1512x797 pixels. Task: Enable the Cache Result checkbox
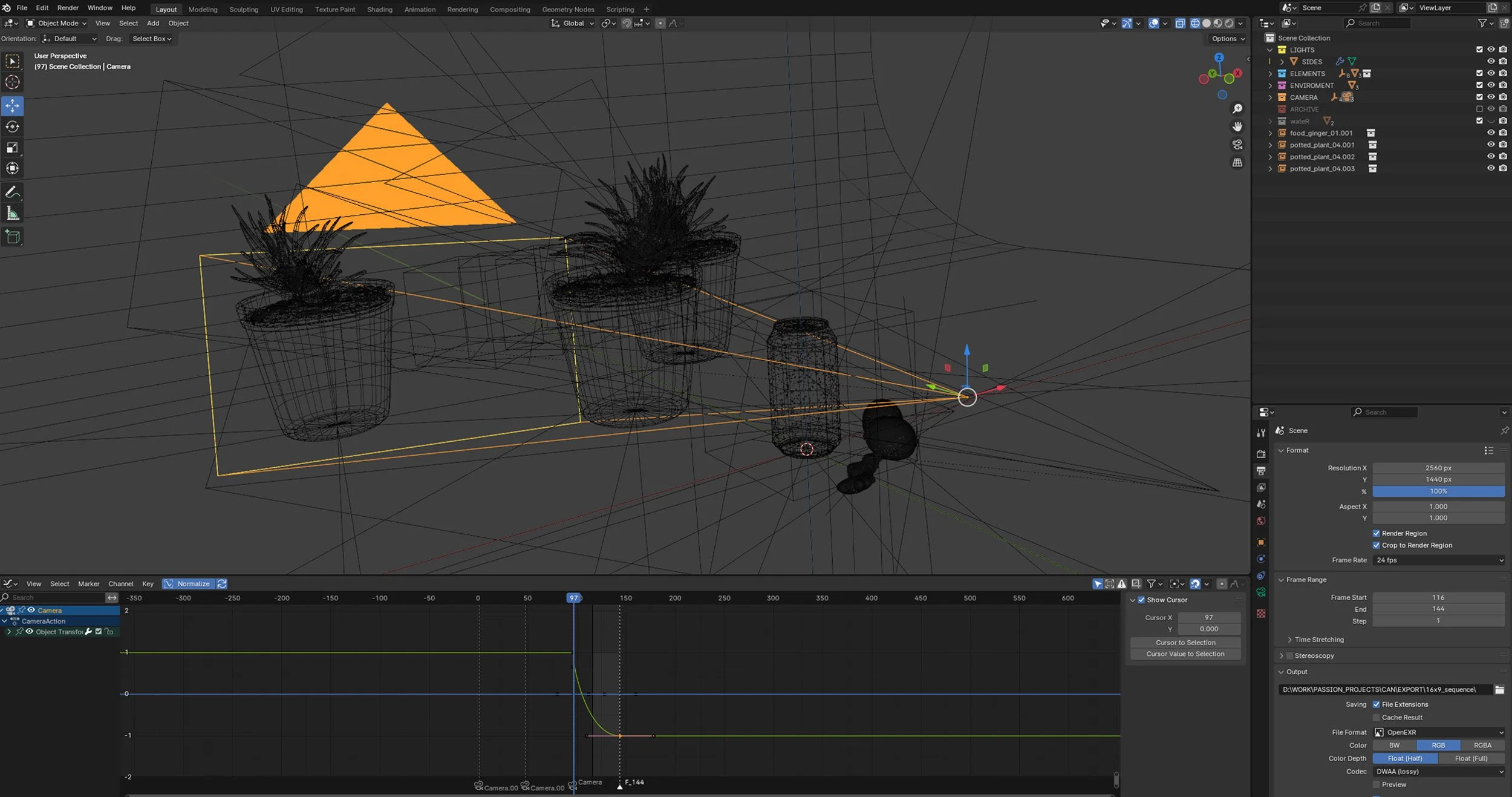[x=1377, y=717]
